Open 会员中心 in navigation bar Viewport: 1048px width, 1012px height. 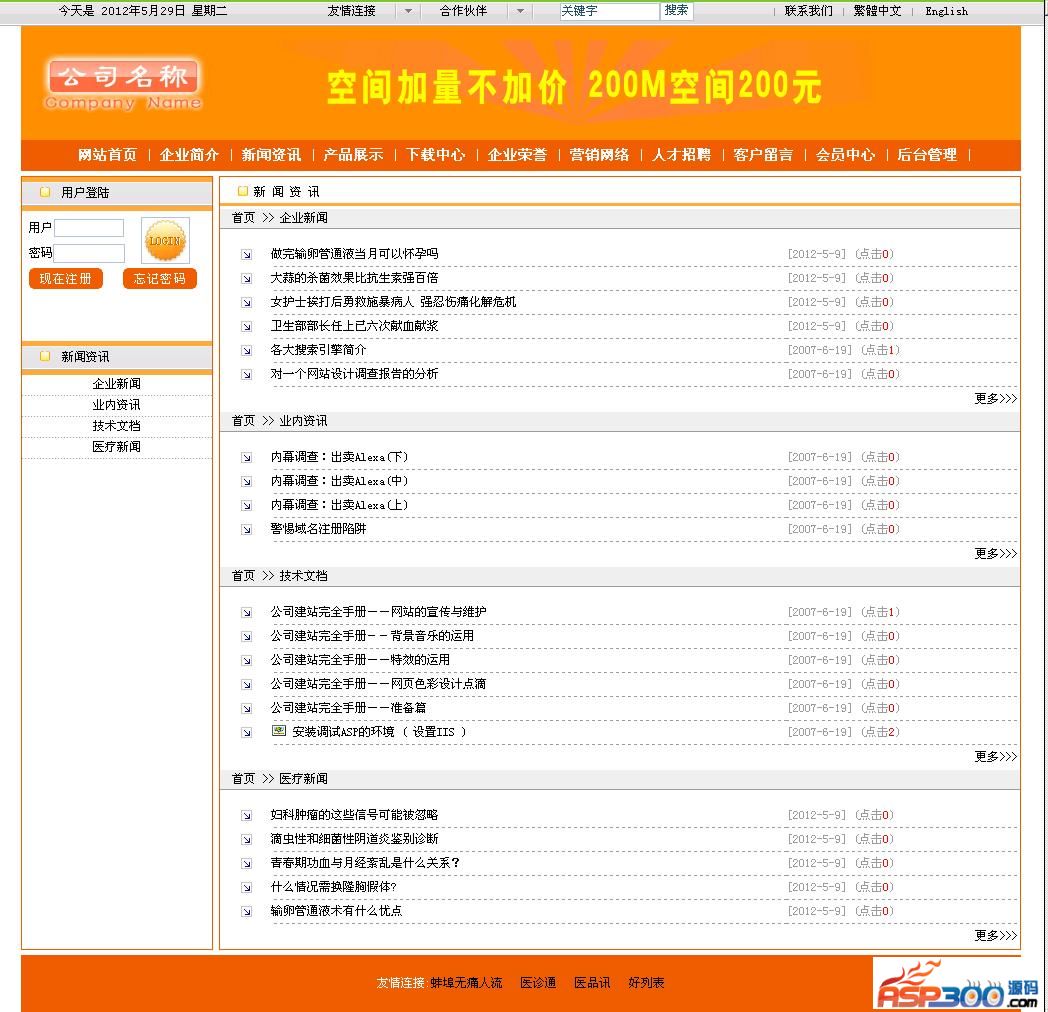[x=845, y=155]
